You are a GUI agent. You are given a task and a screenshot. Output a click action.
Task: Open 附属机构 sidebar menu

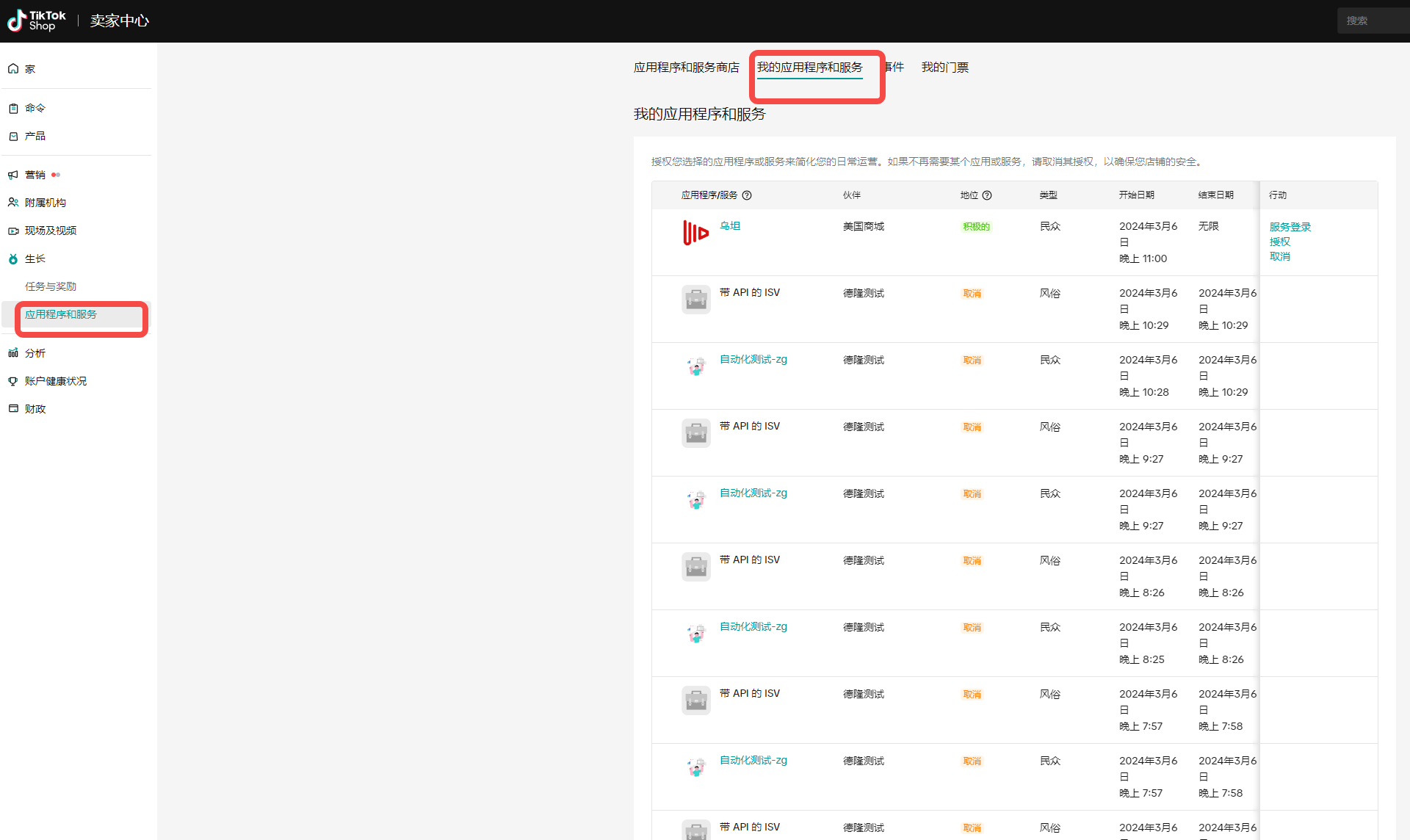(x=45, y=203)
